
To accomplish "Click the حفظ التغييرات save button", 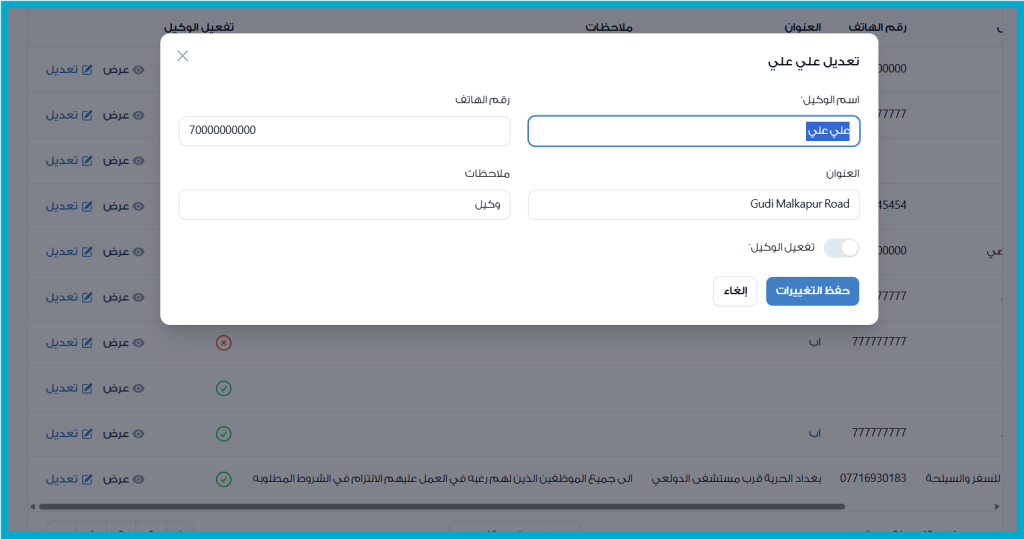I will [812, 291].
